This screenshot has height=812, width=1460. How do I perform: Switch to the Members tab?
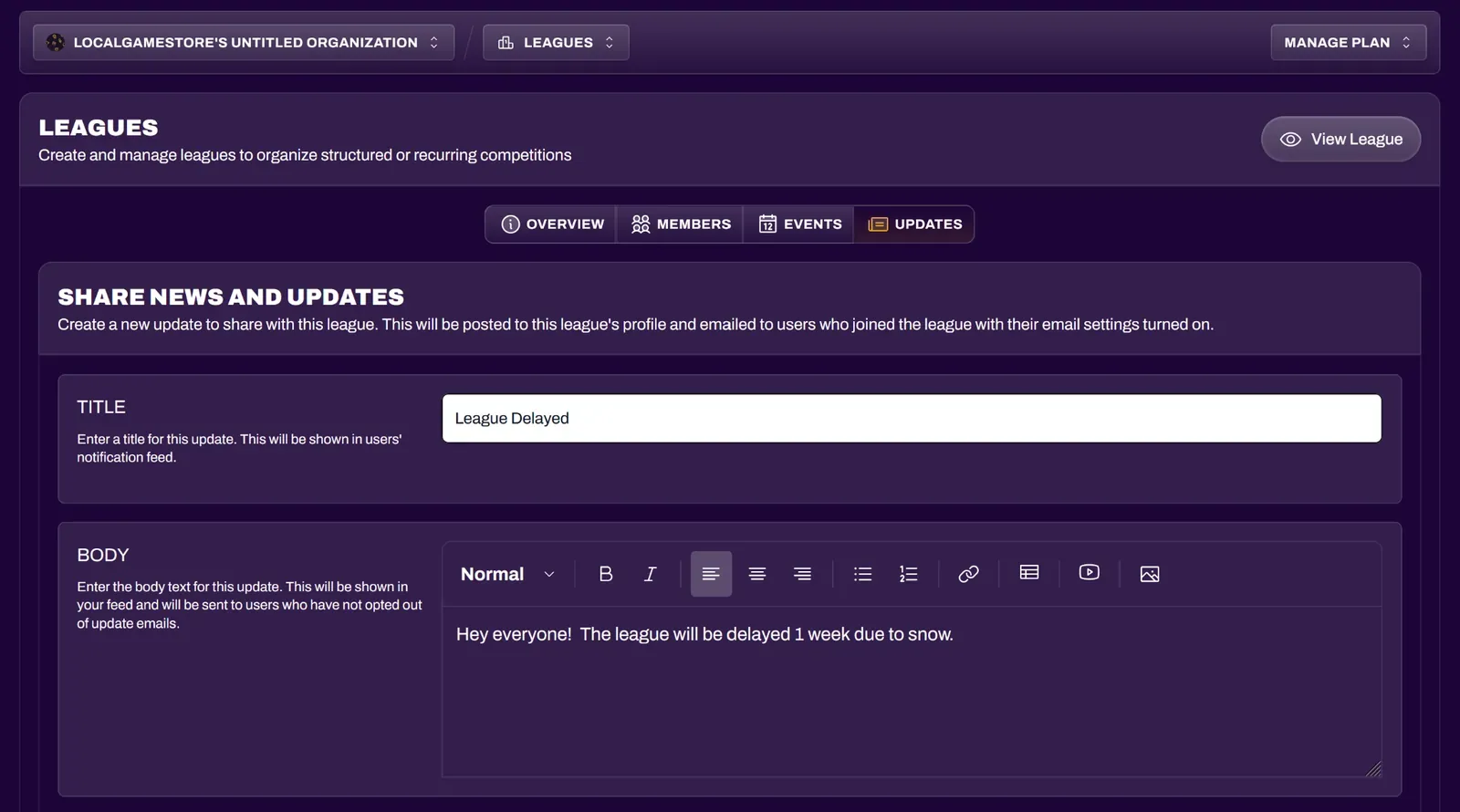[x=681, y=224]
